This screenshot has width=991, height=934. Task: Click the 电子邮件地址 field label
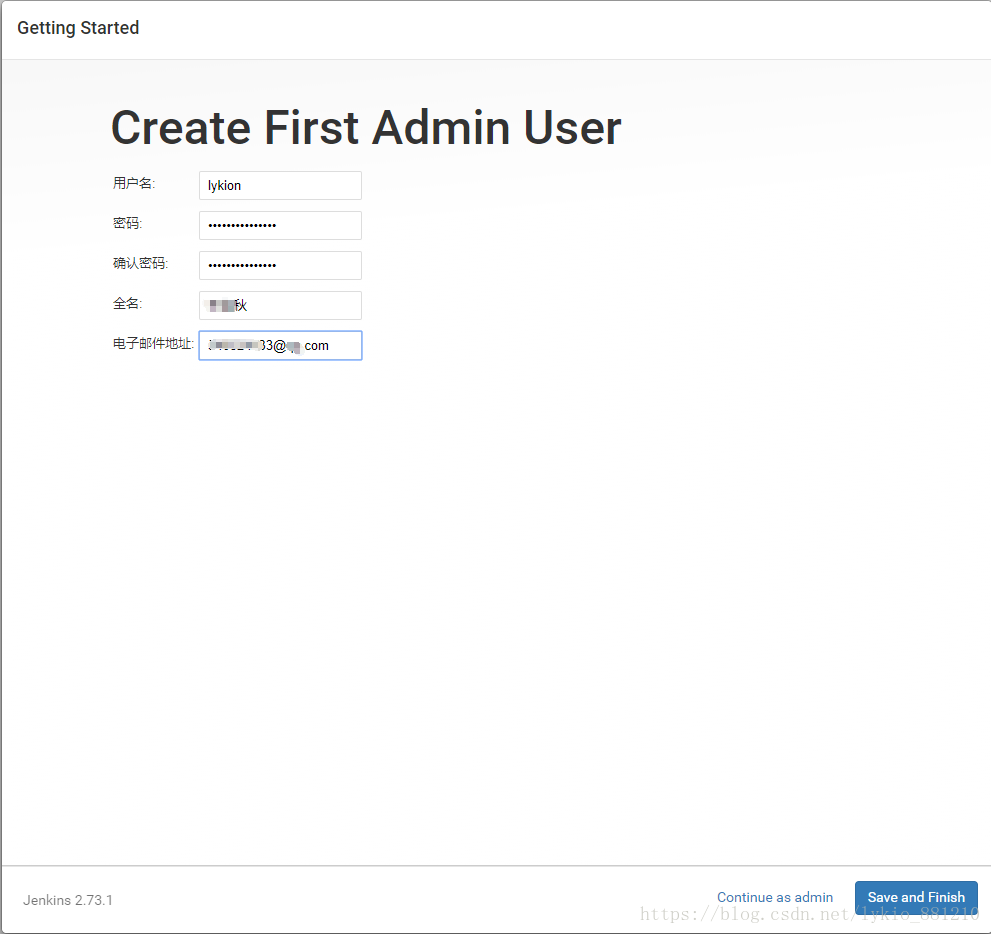point(152,342)
